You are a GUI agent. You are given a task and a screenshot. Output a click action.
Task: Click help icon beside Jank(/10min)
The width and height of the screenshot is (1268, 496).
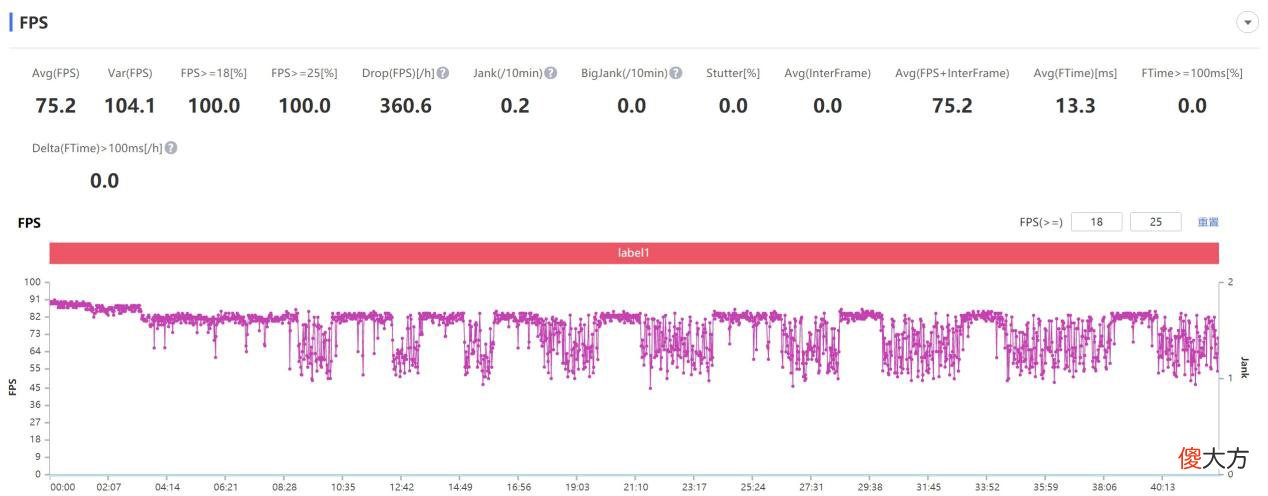click(550, 73)
